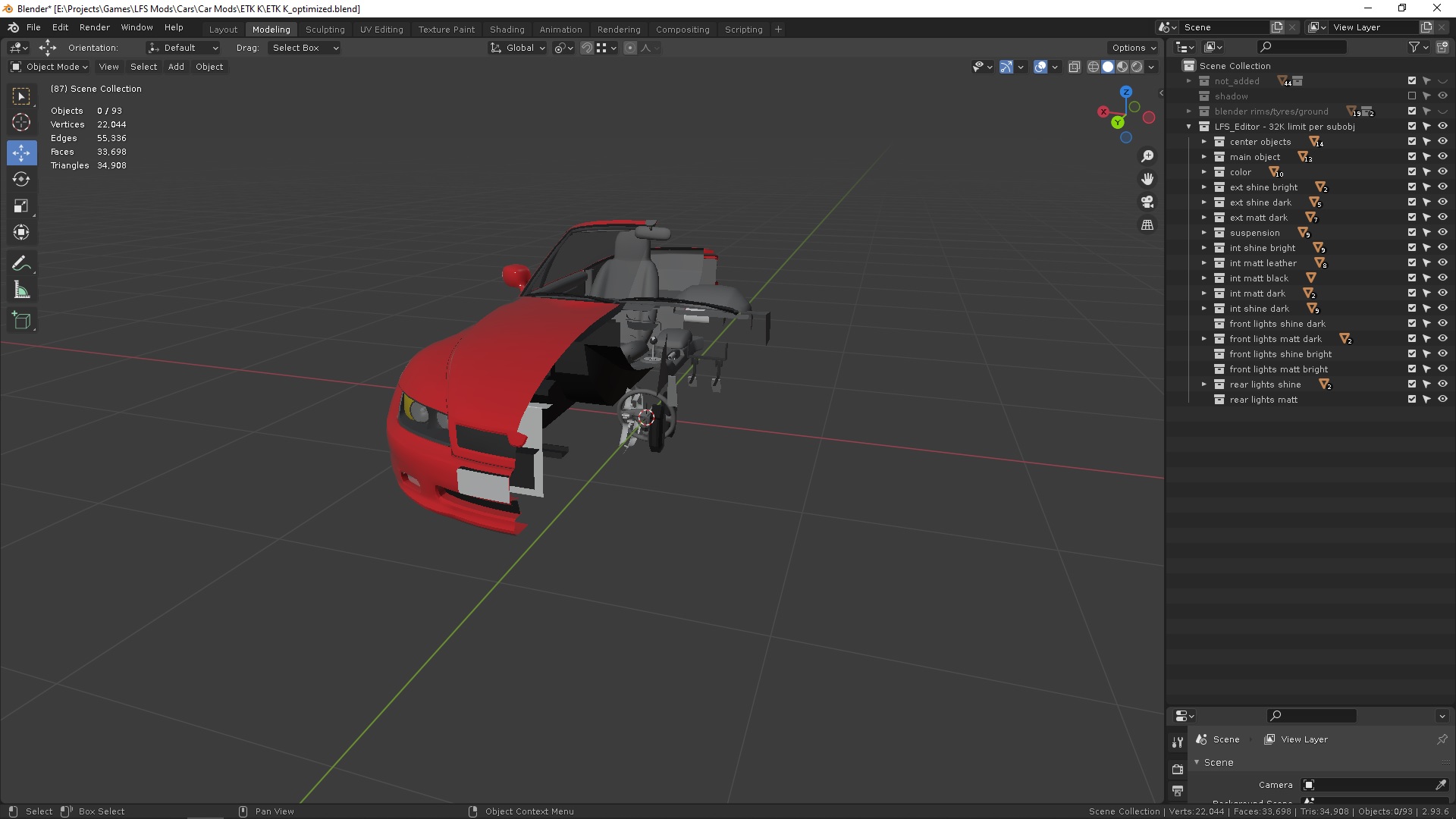Click the pan view hand icon
The image size is (1456, 819).
click(x=1147, y=179)
